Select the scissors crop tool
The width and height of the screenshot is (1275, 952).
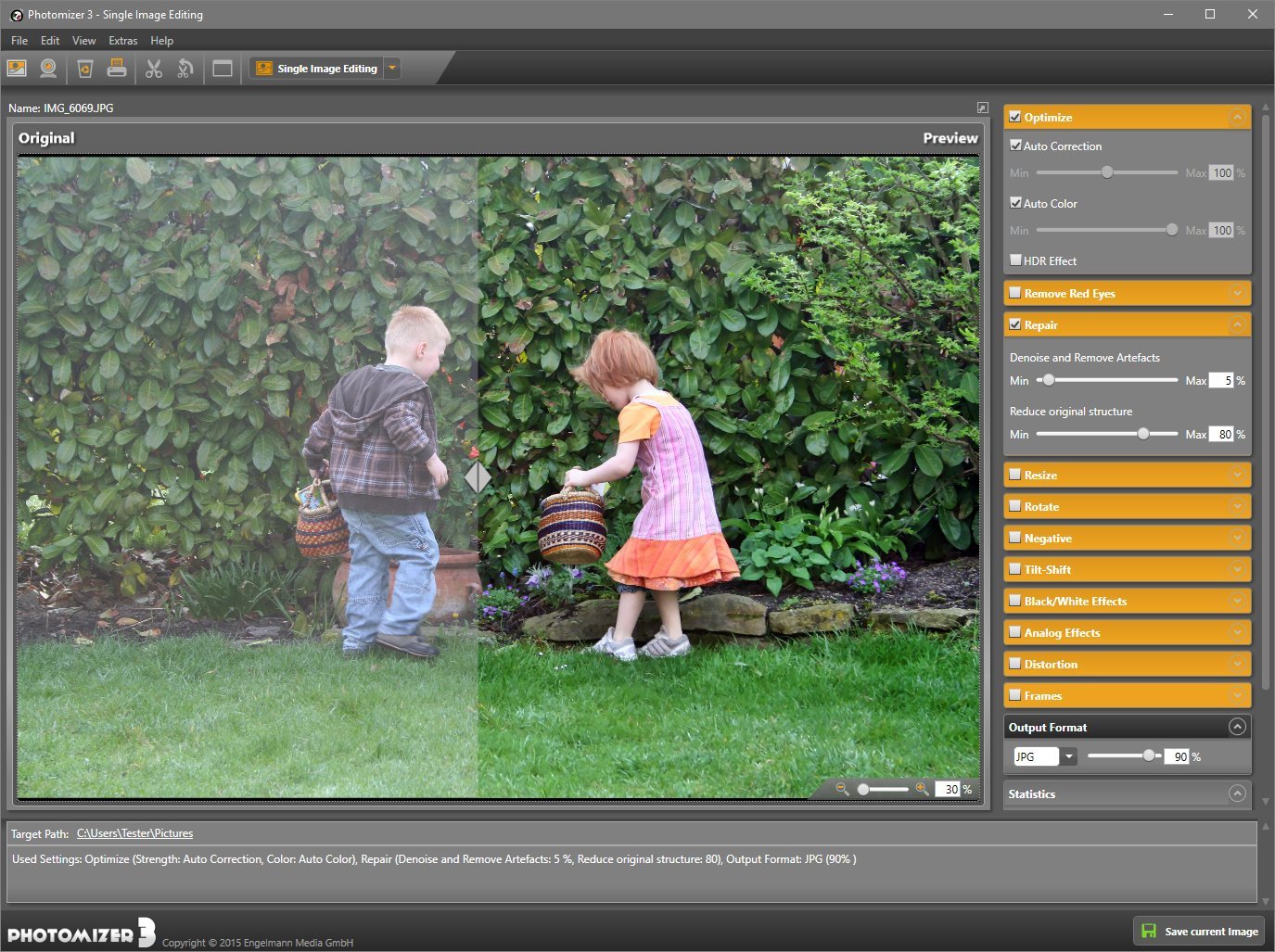154,69
